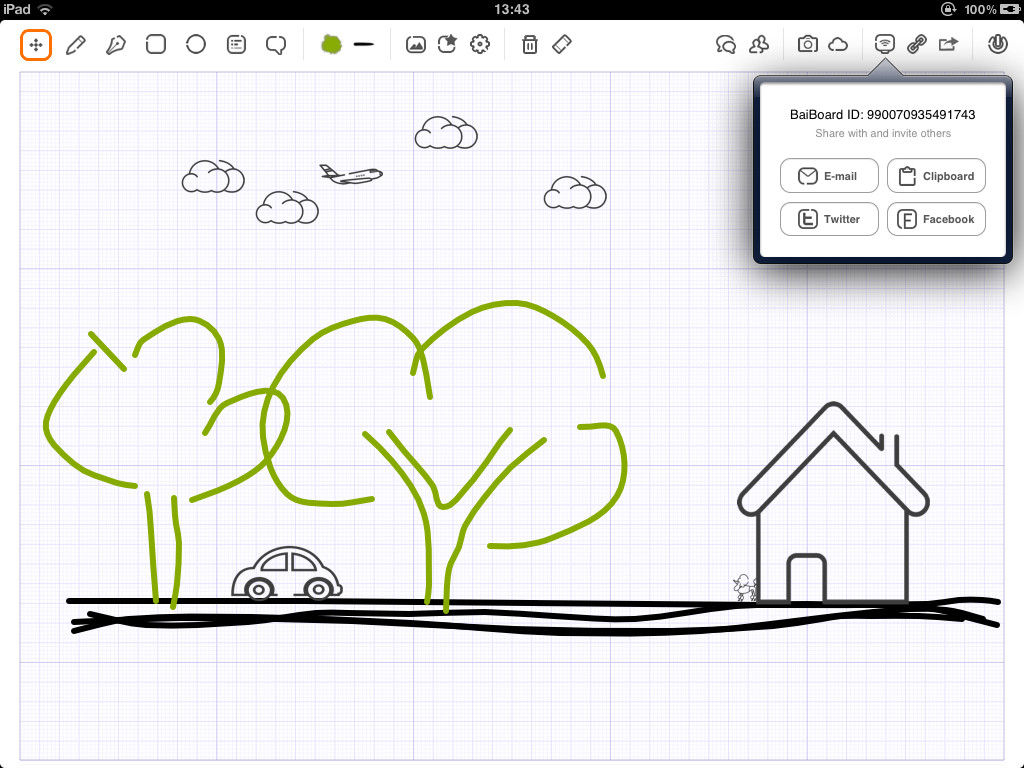The height and width of the screenshot is (768, 1024).
Task: Select the small poodle stamp
Action: point(744,587)
